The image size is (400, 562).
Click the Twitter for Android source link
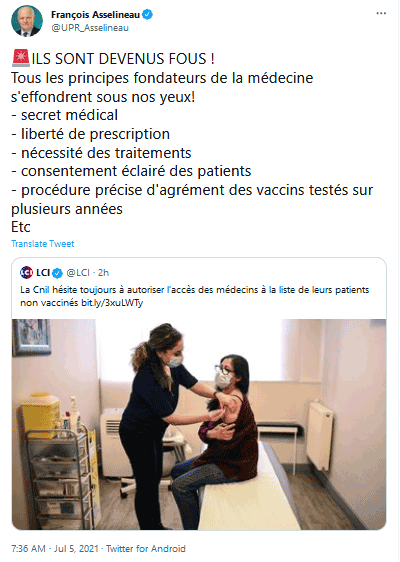pos(146,548)
